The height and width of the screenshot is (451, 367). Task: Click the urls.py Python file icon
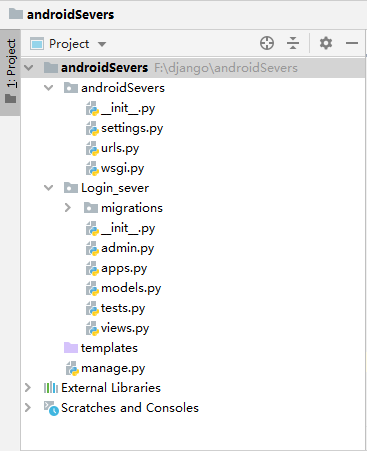[x=92, y=148]
